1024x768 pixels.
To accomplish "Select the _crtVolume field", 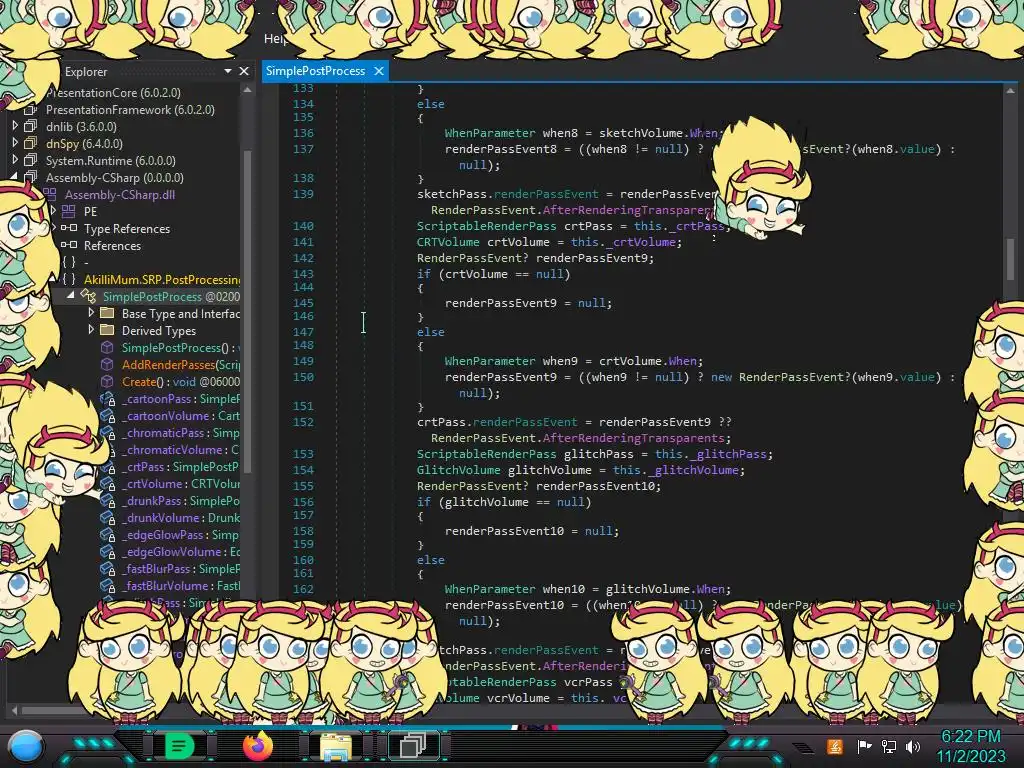I will (181, 483).
